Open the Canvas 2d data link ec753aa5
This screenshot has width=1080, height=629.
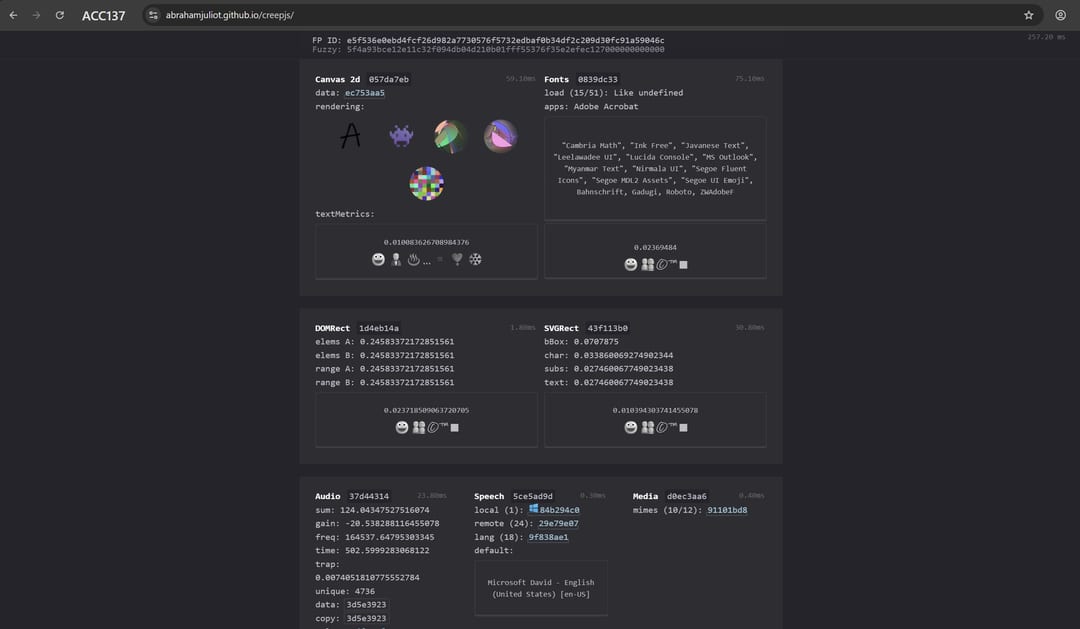click(x=365, y=93)
